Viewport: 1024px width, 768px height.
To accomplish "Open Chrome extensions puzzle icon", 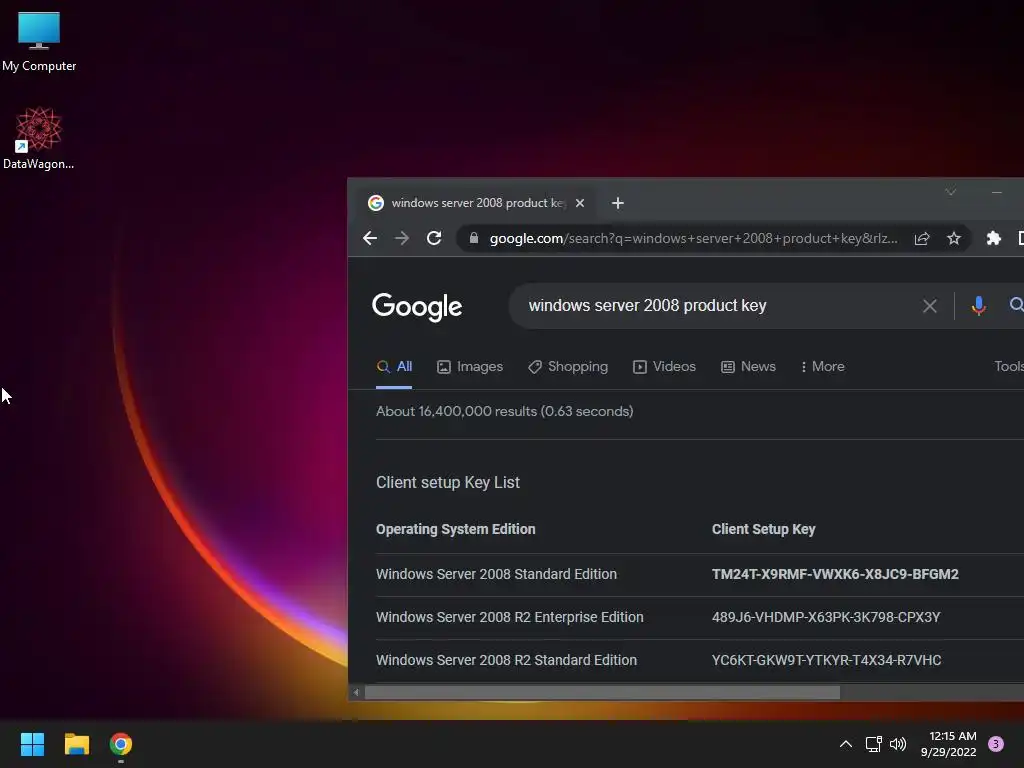I will click(x=993, y=238).
